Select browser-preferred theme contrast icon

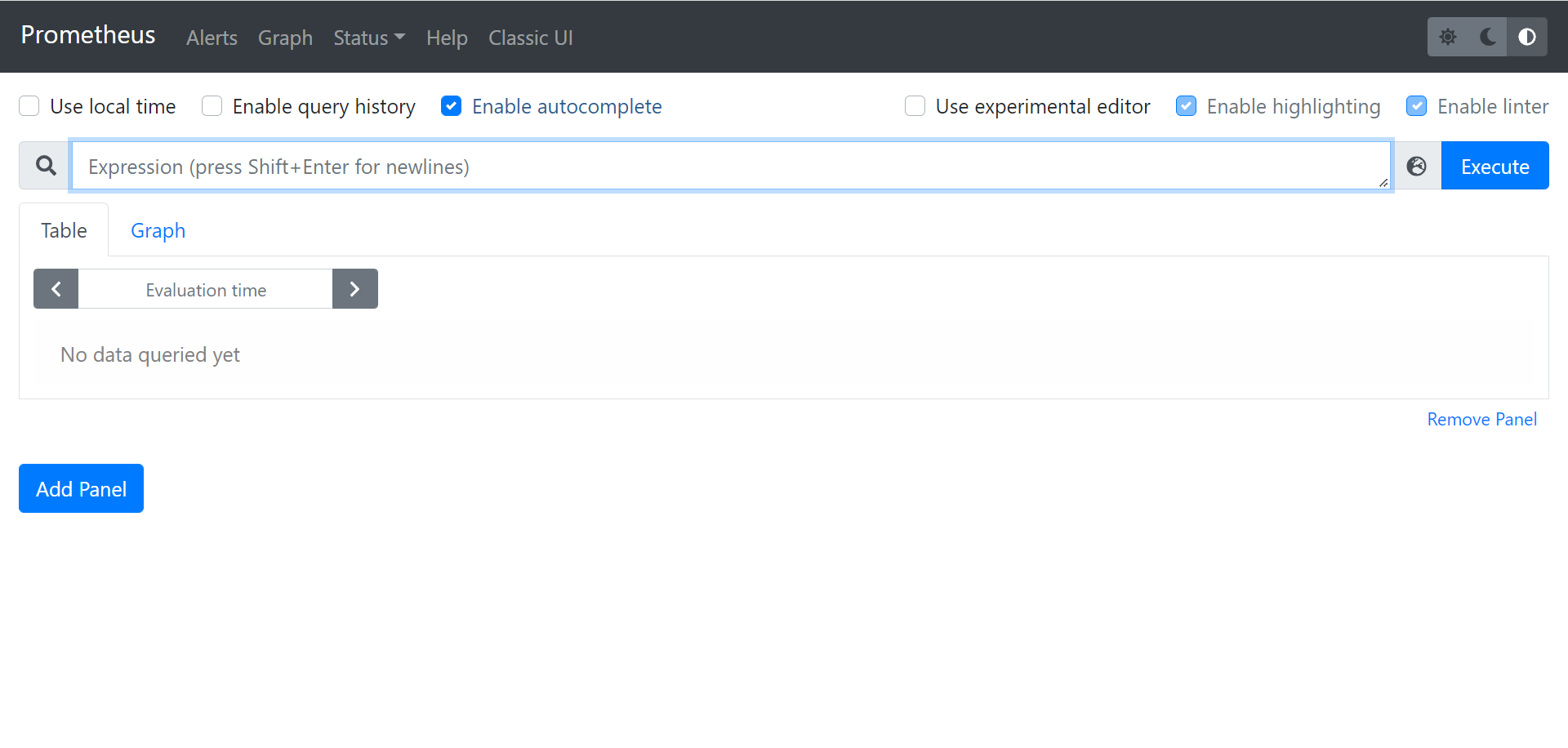[x=1527, y=37]
